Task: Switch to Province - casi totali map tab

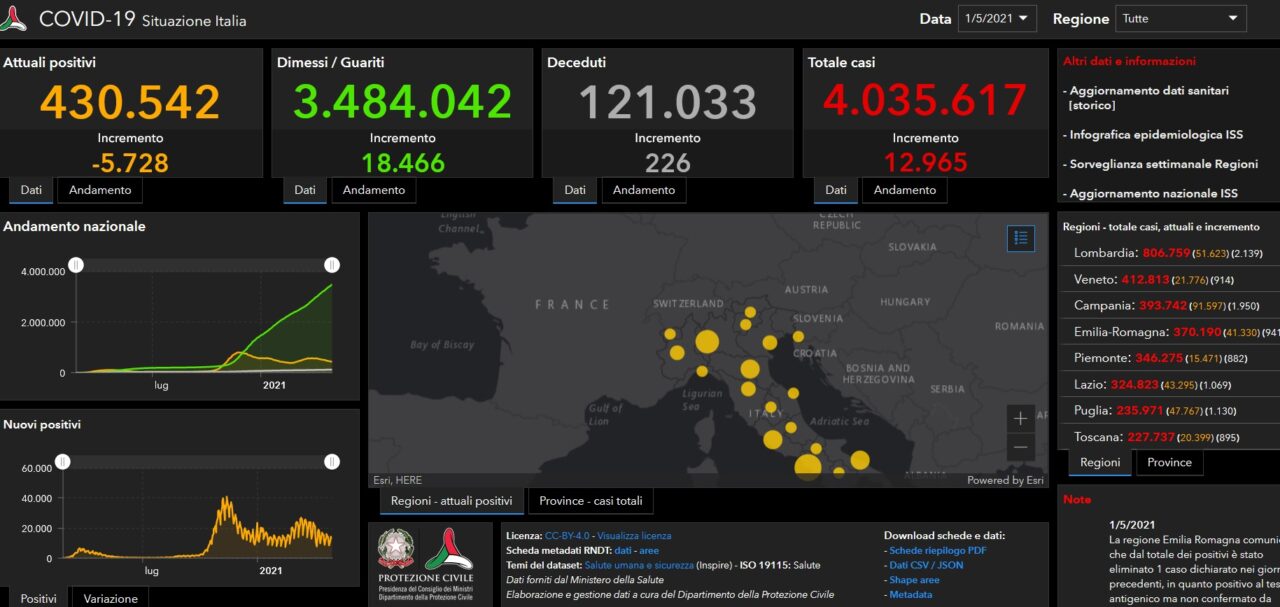Action: (x=591, y=501)
